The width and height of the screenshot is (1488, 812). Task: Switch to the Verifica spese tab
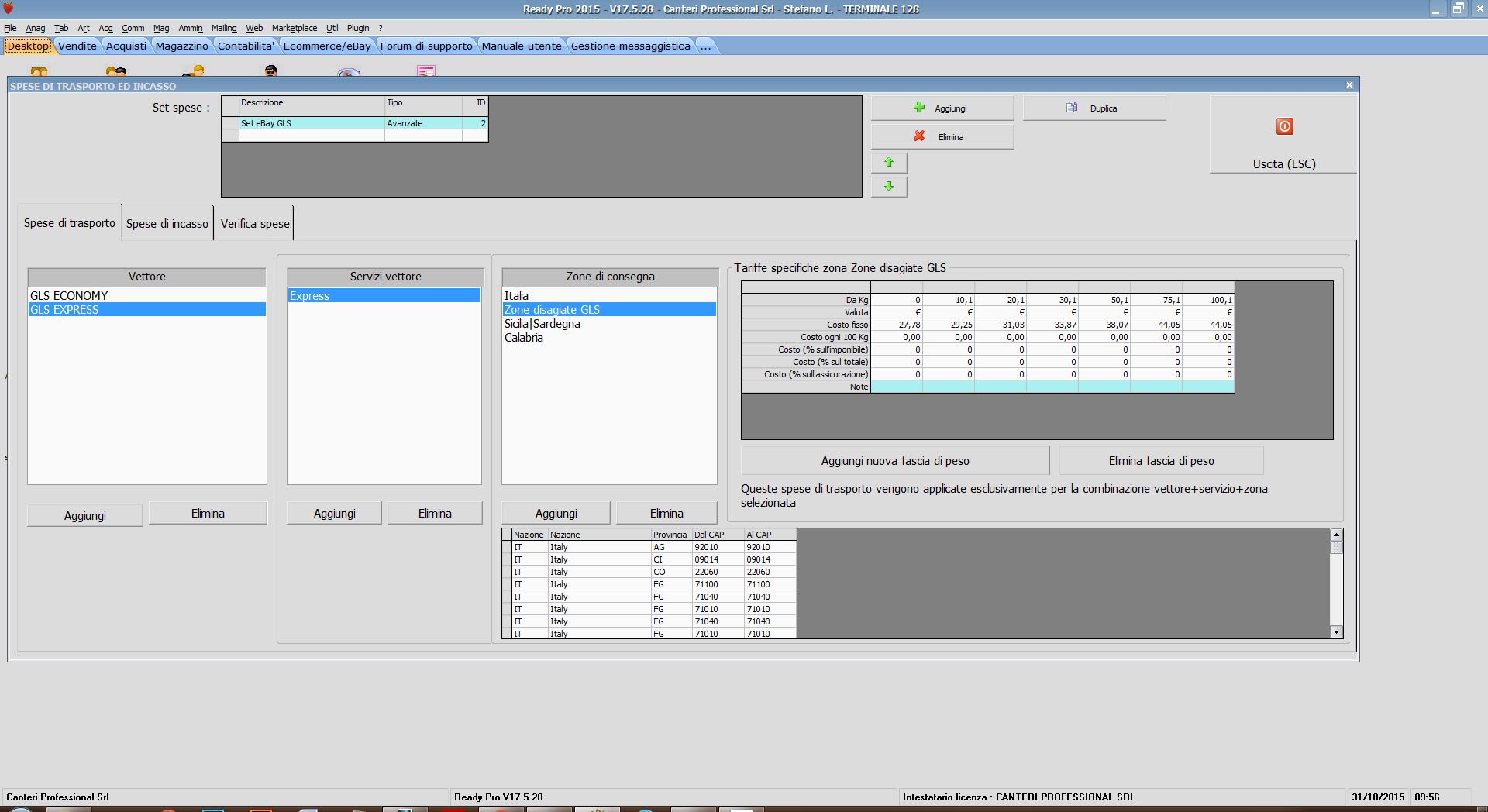click(x=255, y=224)
